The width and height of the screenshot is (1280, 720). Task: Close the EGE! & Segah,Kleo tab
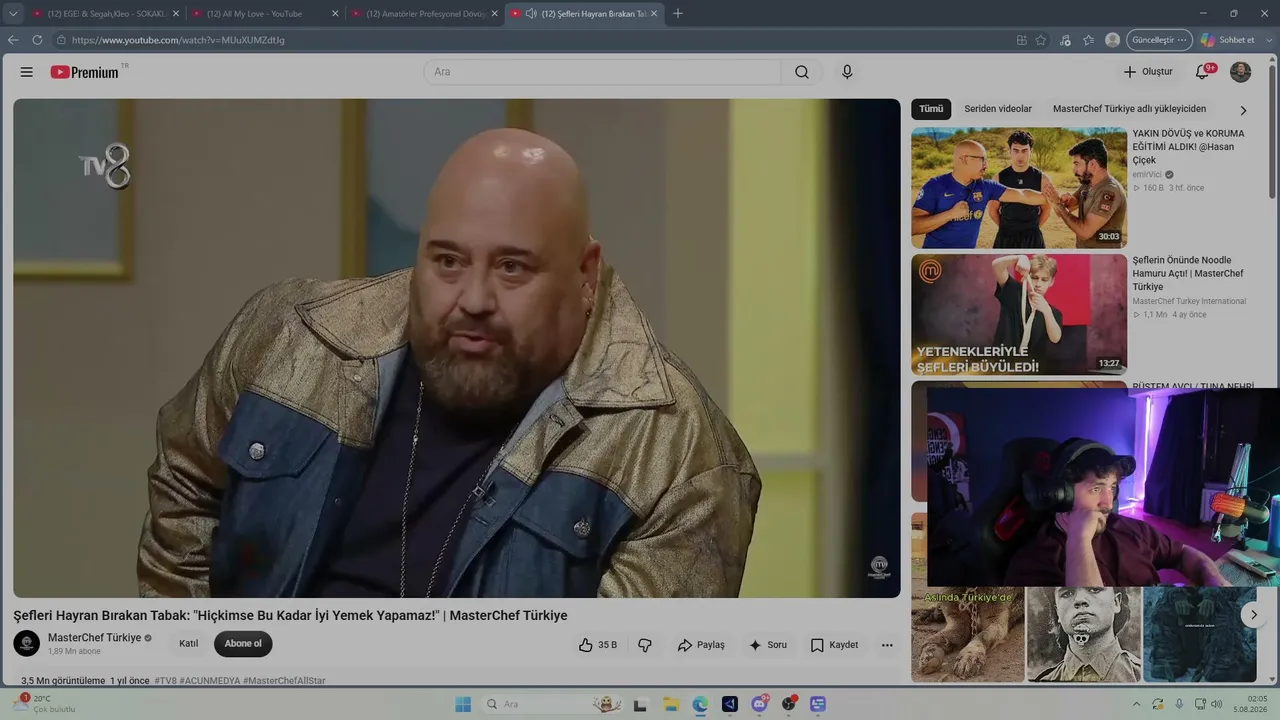coord(176,14)
